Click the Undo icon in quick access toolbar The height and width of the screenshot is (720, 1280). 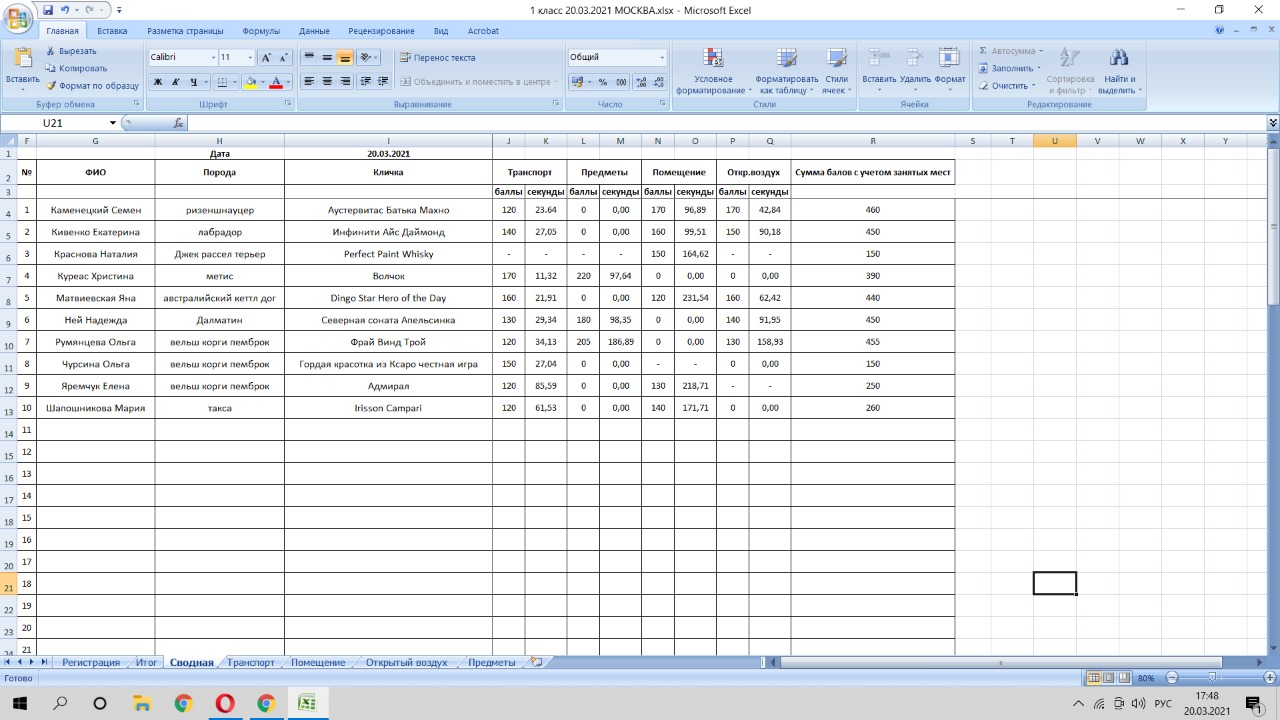click(65, 9)
